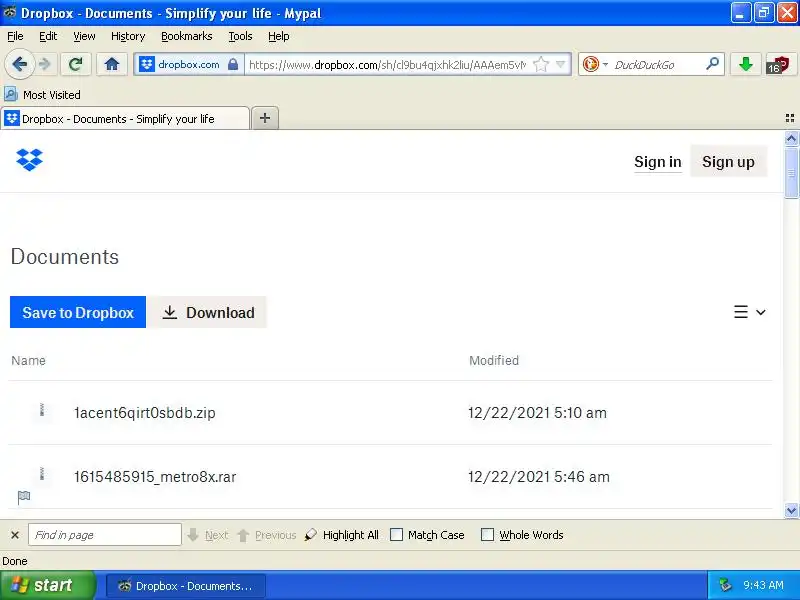
Task: Open the Bookmarks menu
Action: click(x=187, y=36)
